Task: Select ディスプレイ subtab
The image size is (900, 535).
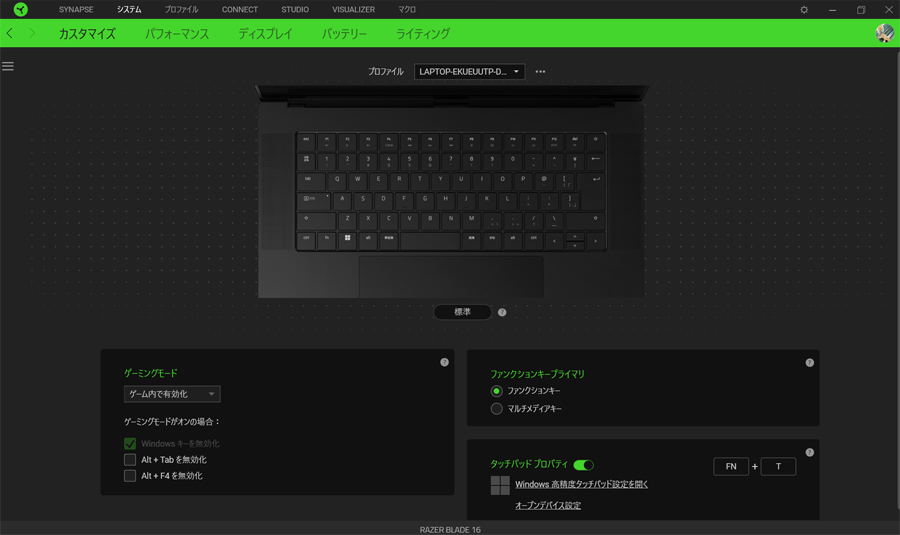Action: coord(265,34)
